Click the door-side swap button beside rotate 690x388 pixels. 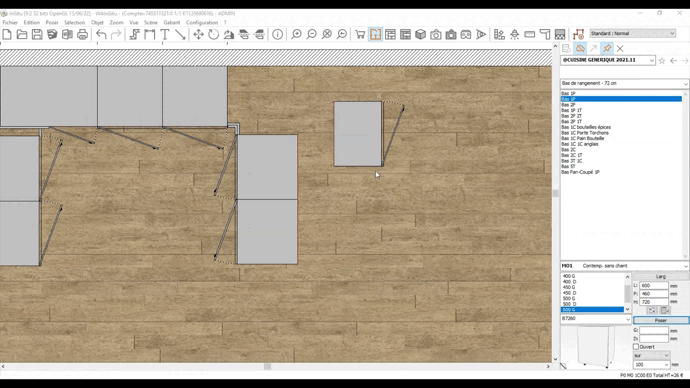point(665,311)
